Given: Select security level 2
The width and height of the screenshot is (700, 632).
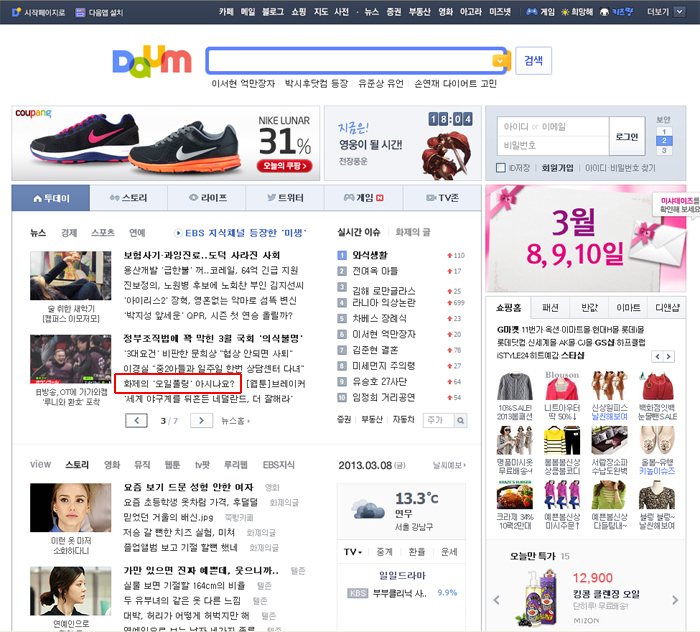Looking at the screenshot, I should click(664, 141).
